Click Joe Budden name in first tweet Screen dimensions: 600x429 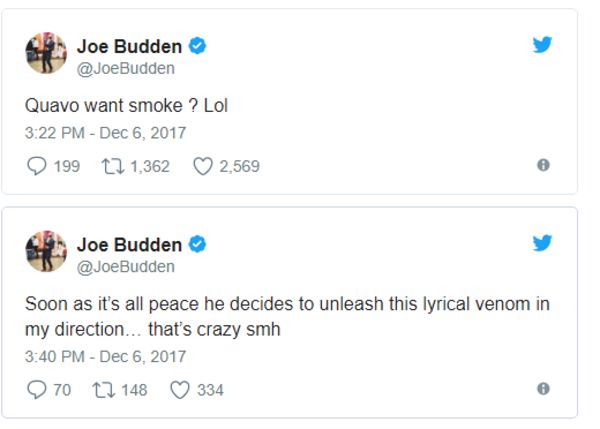click(x=129, y=47)
